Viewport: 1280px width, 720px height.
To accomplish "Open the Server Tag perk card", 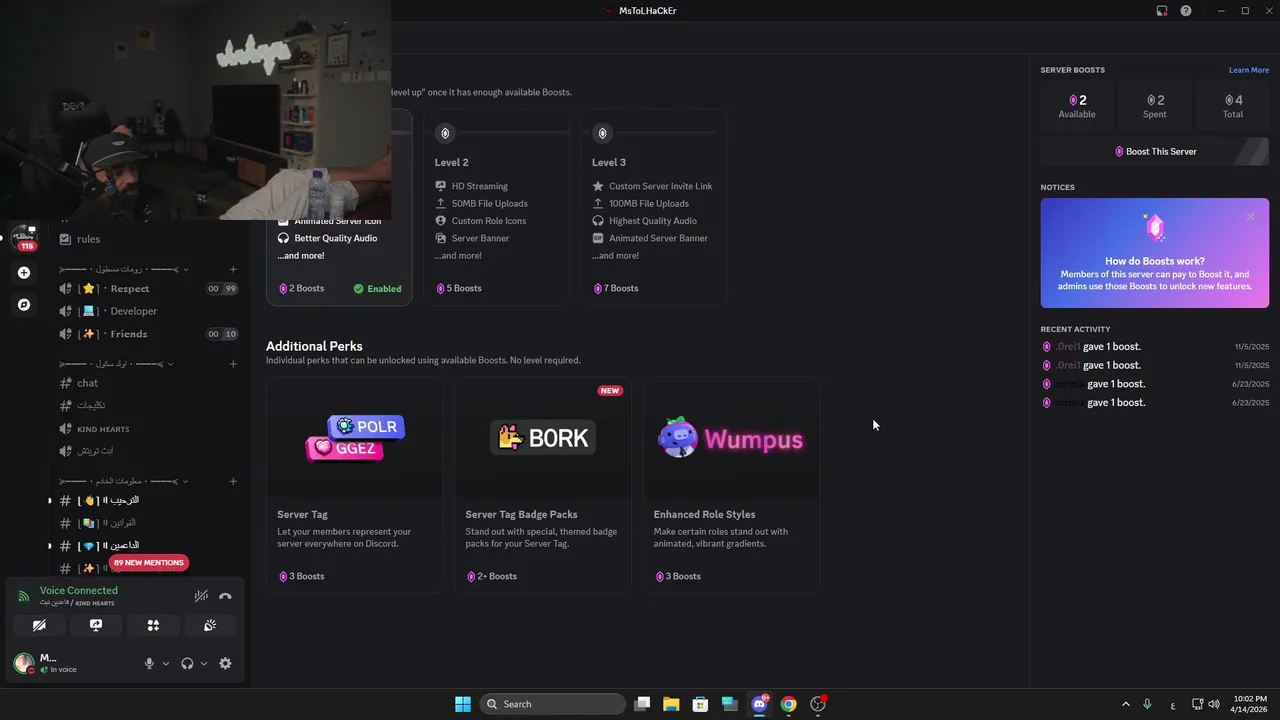I will pos(354,486).
